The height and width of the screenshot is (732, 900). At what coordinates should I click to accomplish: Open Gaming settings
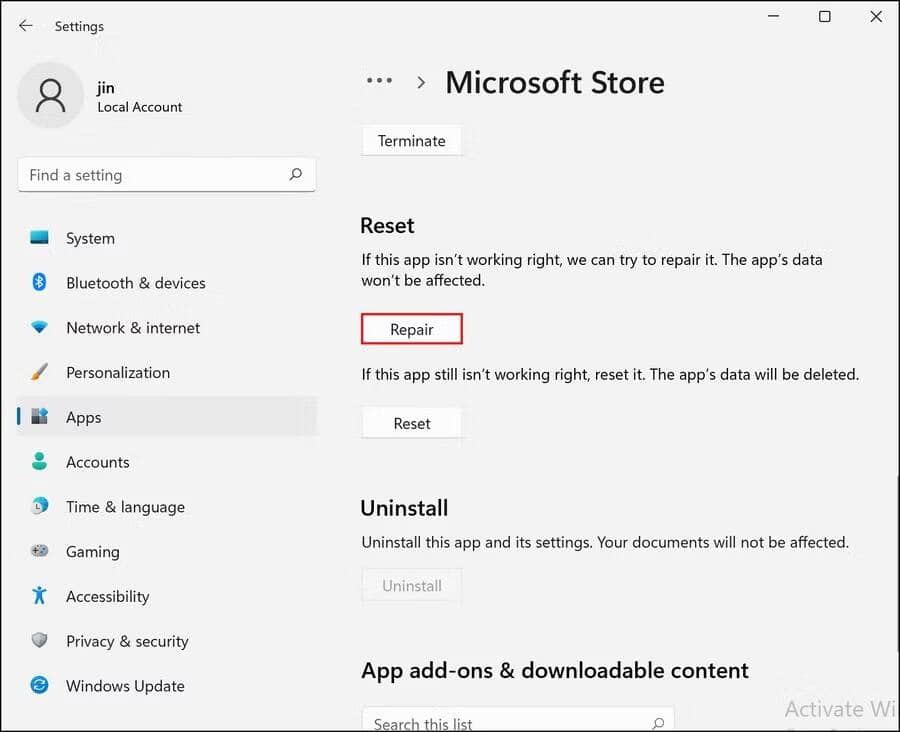pyautogui.click(x=166, y=551)
